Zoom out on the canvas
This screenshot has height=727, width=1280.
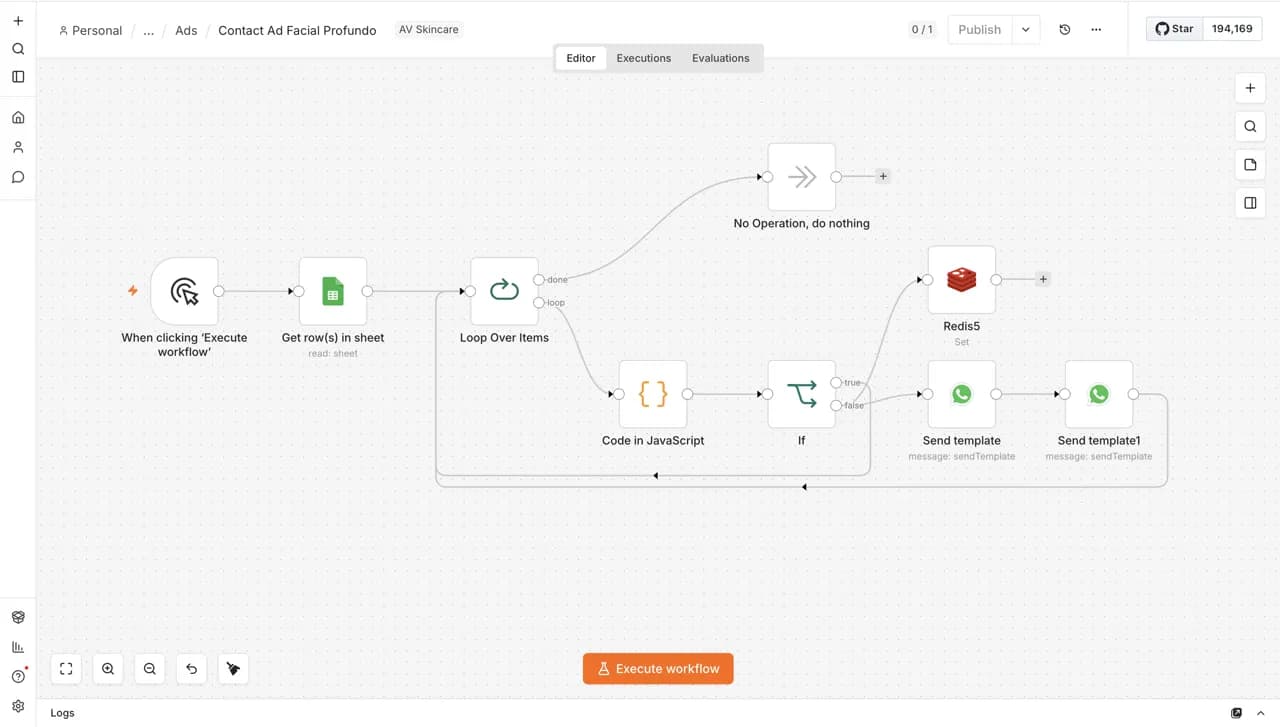click(150, 669)
